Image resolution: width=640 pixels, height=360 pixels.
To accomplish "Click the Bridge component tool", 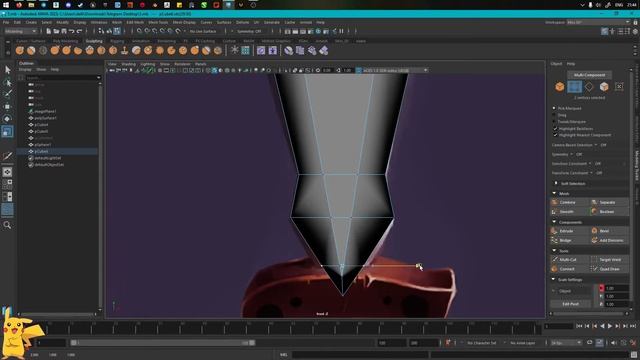I will 570,240.
